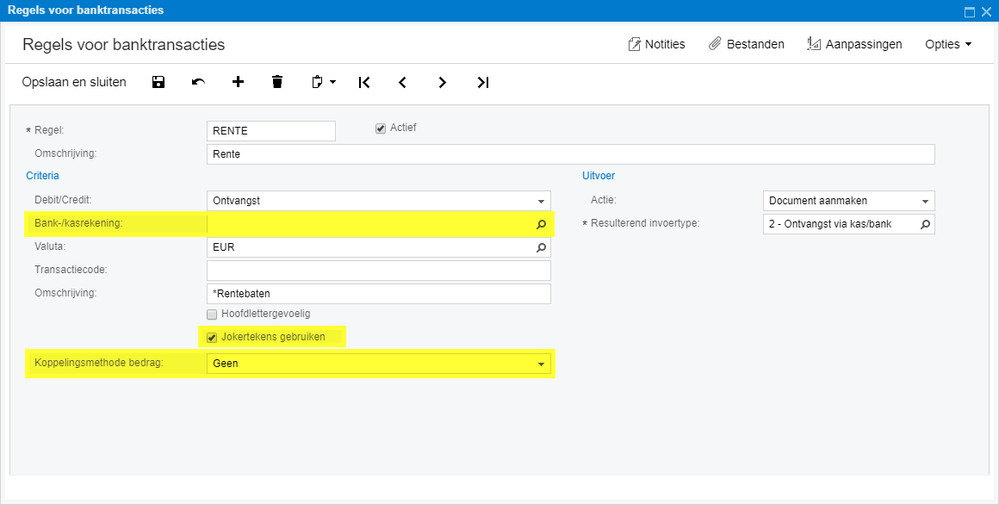Enable the Hoofdlettergevoelig checkbox

(212, 314)
